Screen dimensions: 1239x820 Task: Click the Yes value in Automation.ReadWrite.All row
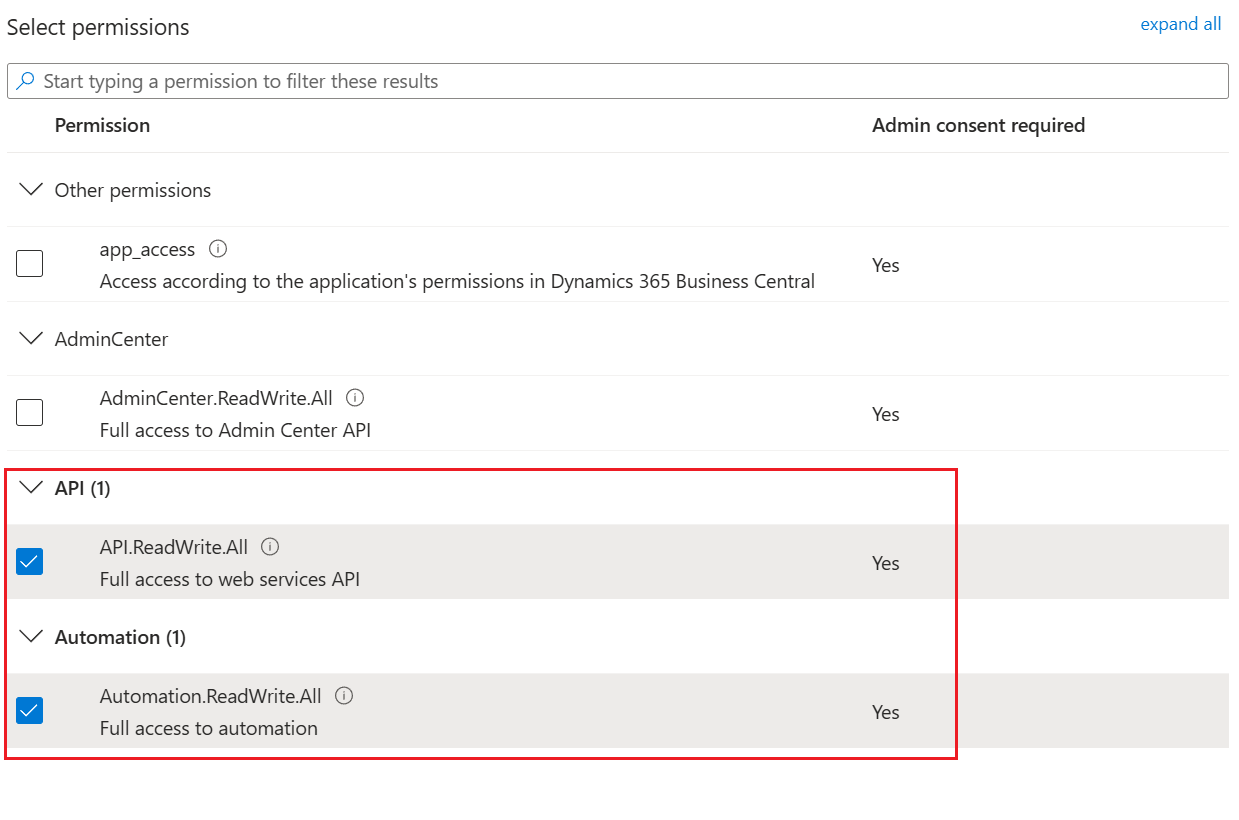tap(886, 712)
